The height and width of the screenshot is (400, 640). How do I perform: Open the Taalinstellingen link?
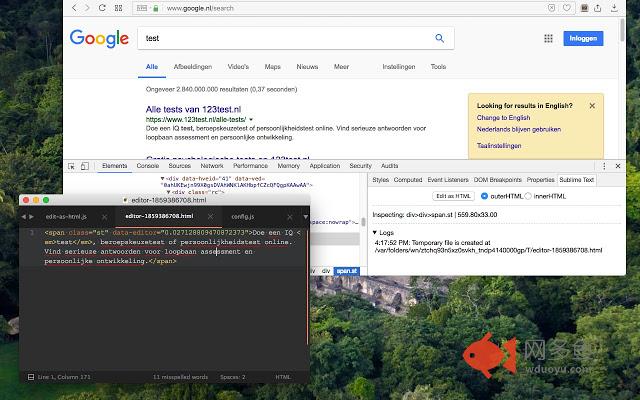point(499,146)
